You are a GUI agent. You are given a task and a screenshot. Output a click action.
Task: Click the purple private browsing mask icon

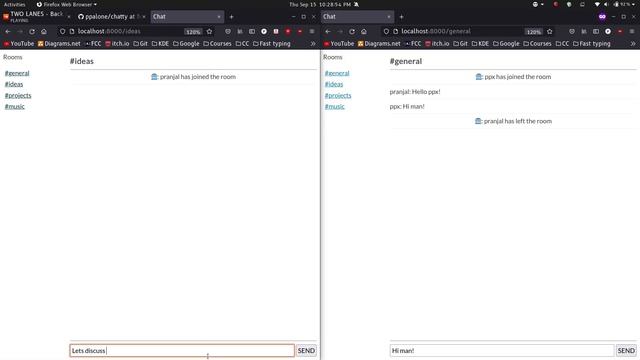[602, 17]
